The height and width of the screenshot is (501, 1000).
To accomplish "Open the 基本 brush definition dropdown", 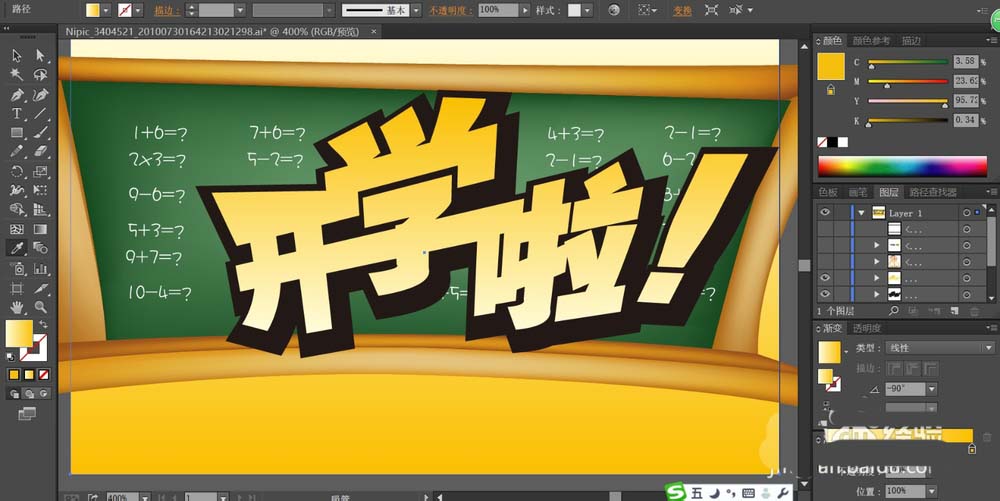I will click(416, 10).
